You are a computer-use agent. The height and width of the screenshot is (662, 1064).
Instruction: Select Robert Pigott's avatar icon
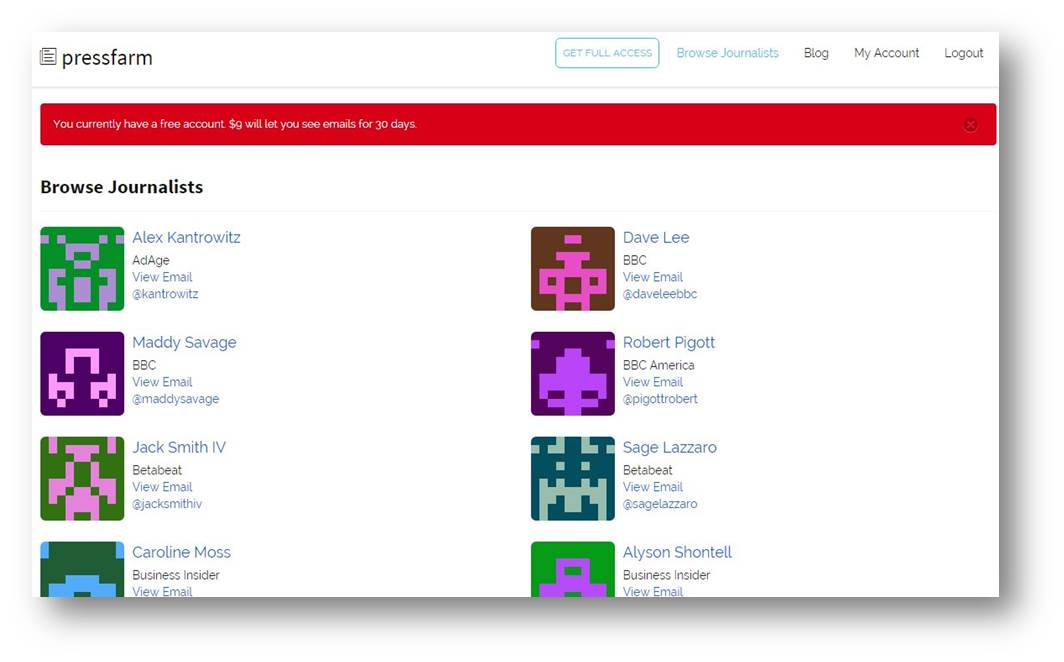coord(572,374)
